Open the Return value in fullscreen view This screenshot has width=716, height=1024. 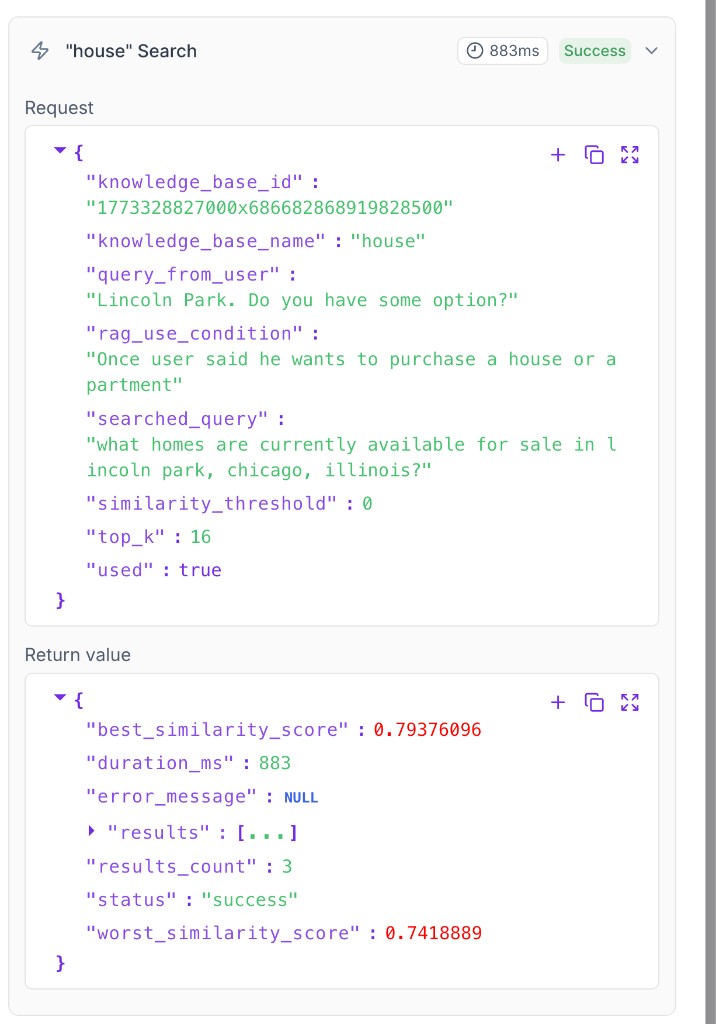(x=630, y=702)
